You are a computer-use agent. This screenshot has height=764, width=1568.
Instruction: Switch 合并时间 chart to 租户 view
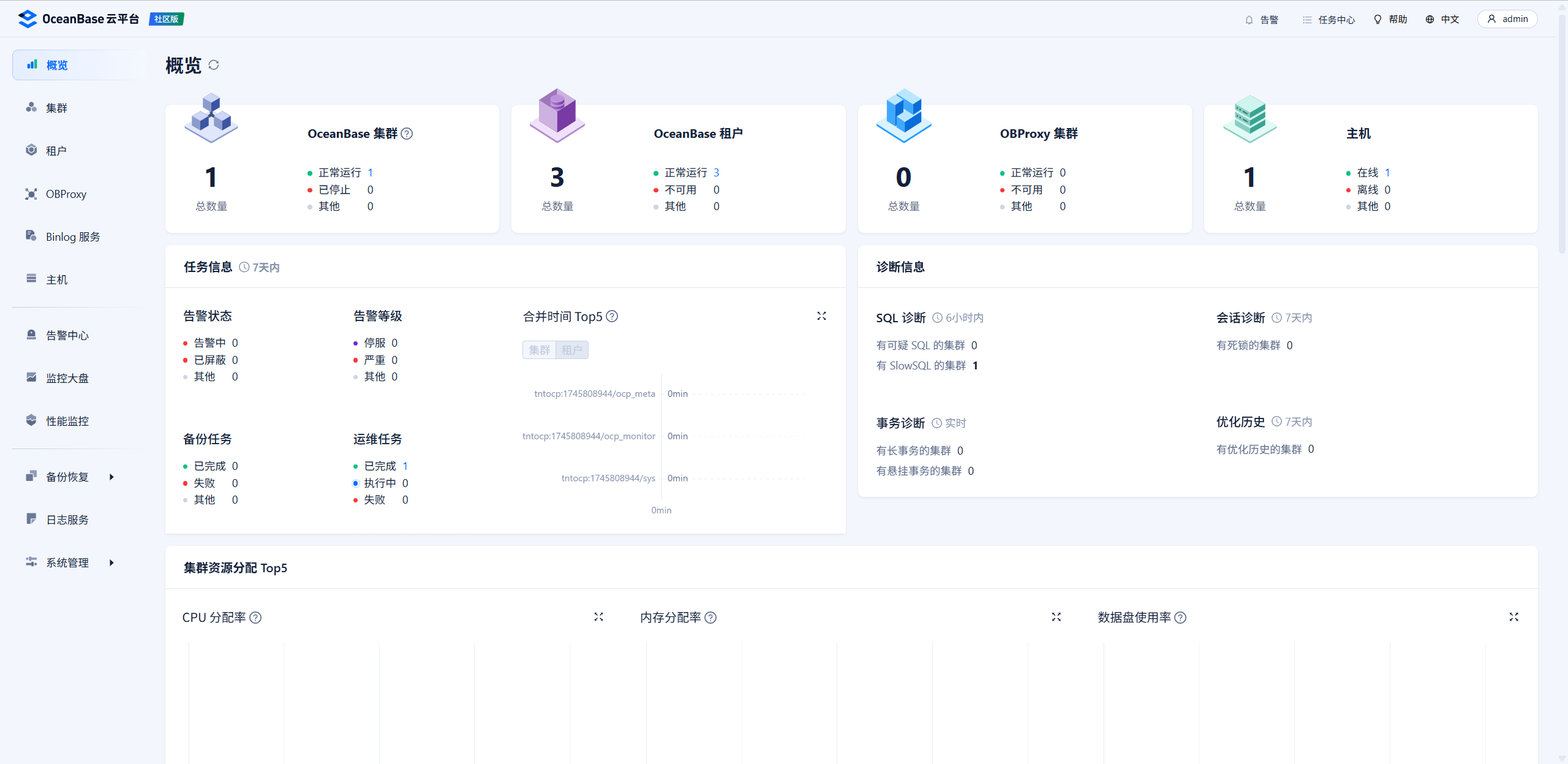tap(571, 350)
